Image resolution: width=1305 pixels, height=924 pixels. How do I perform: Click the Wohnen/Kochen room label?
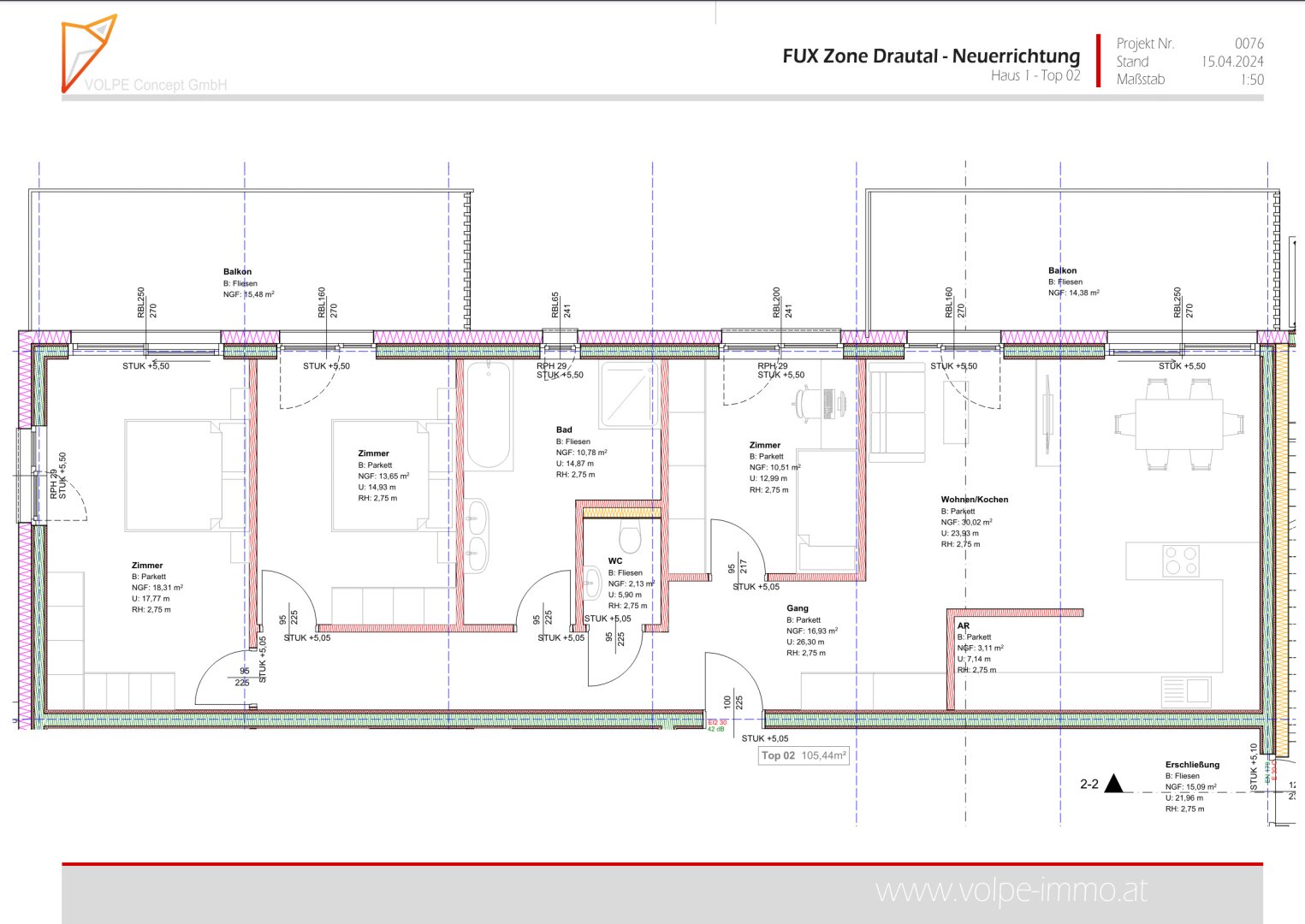tap(975, 499)
